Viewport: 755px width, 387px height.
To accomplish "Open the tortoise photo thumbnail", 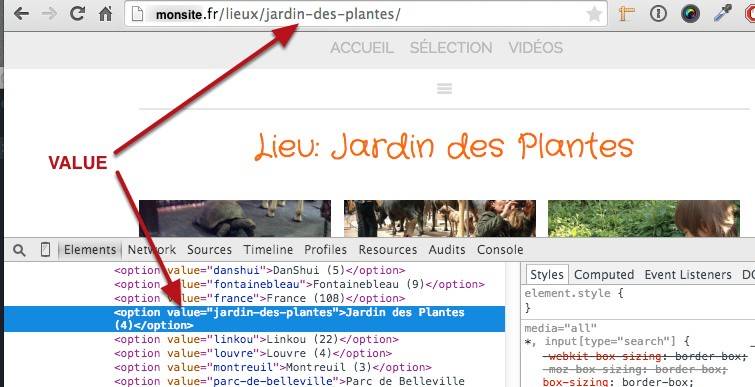I will pos(235,219).
